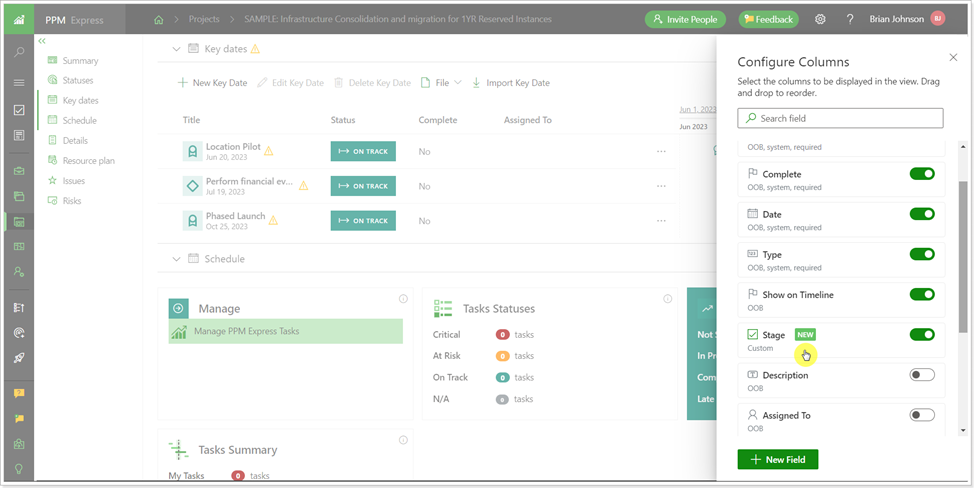
Task: Open the File dropdown in key dates toolbar
Action: tap(441, 83)
